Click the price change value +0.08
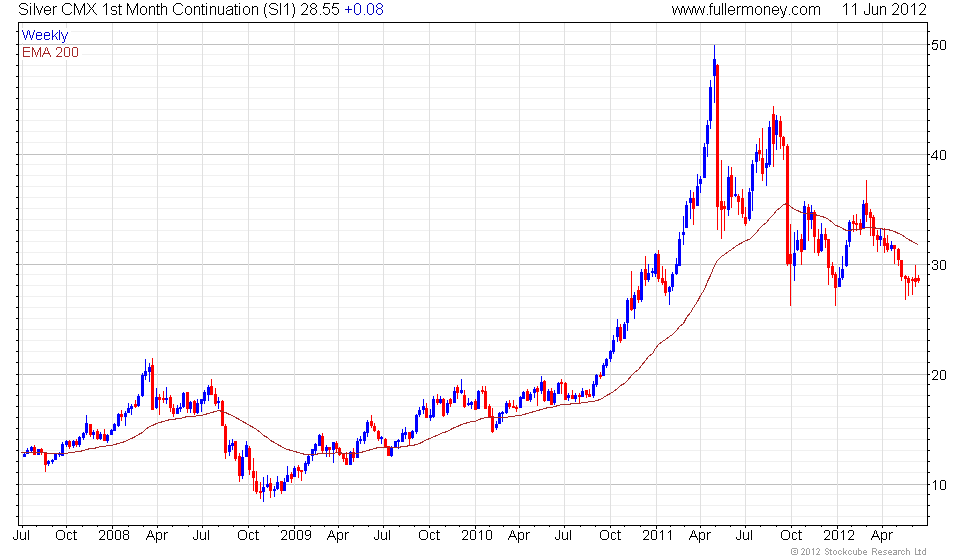The image size is (980, 560). tap(364, 9)
